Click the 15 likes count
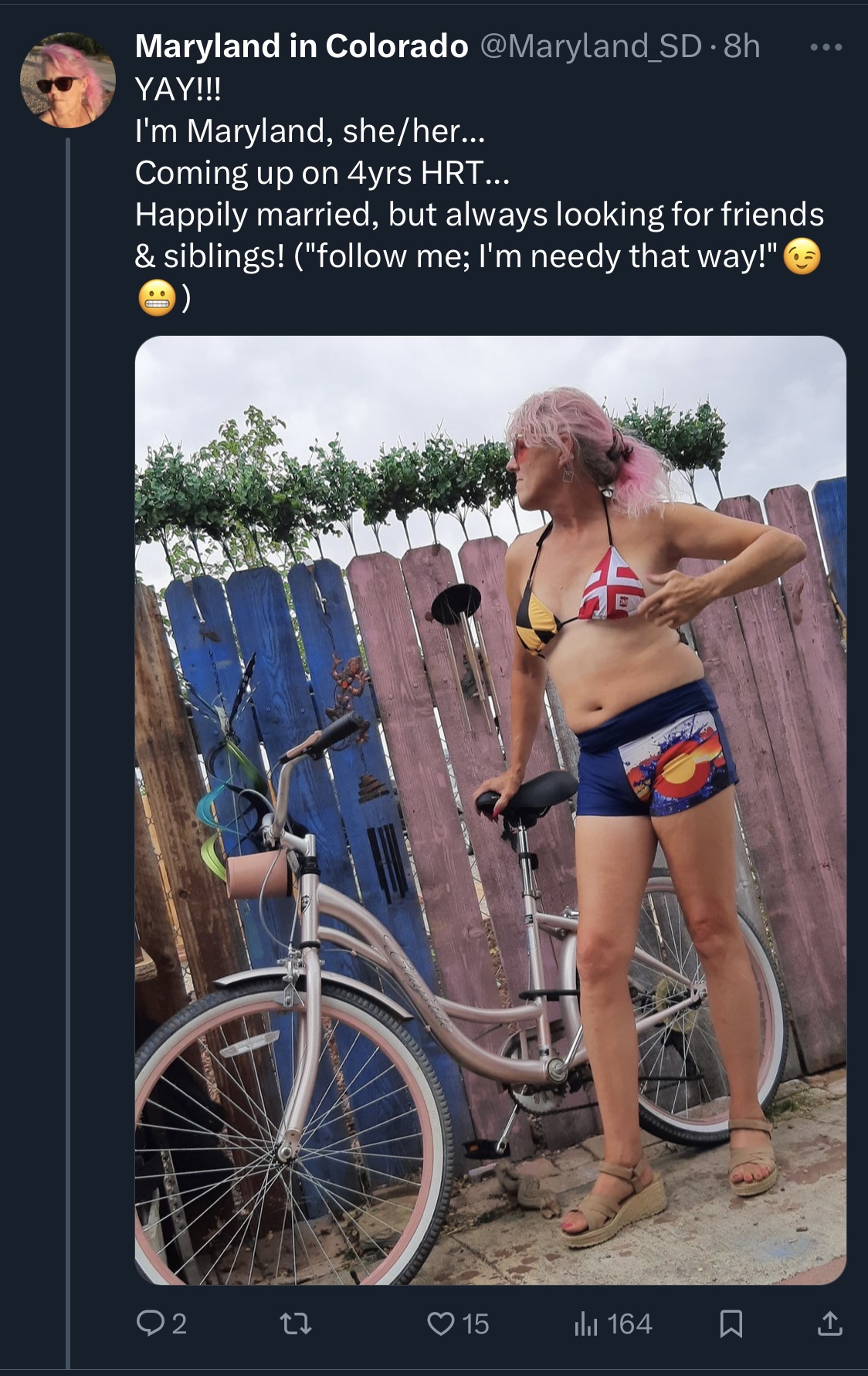This screenshot has width=868, height=1376. coord(475,1324)
